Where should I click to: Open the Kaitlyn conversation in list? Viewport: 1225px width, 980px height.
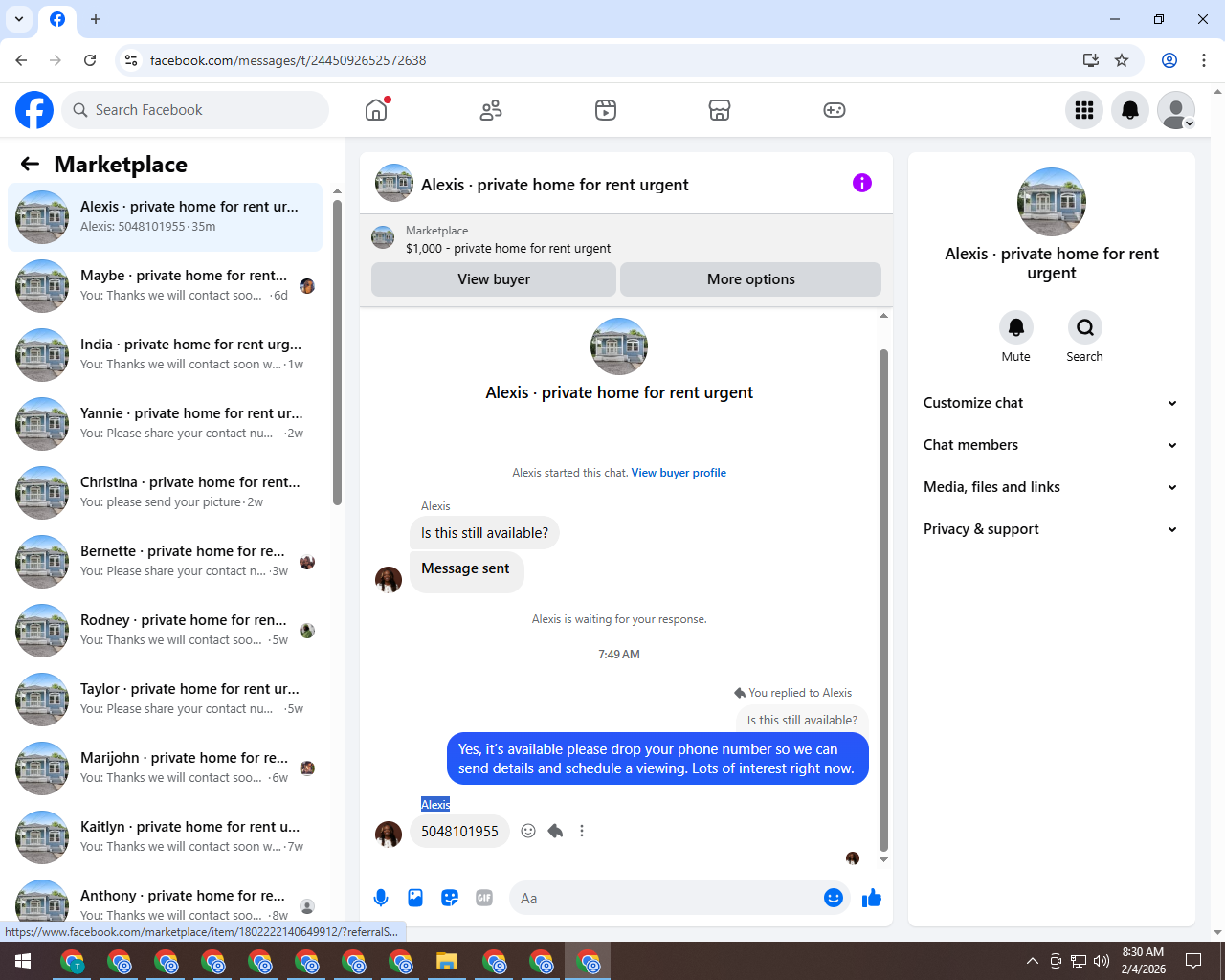pos(165,837)
